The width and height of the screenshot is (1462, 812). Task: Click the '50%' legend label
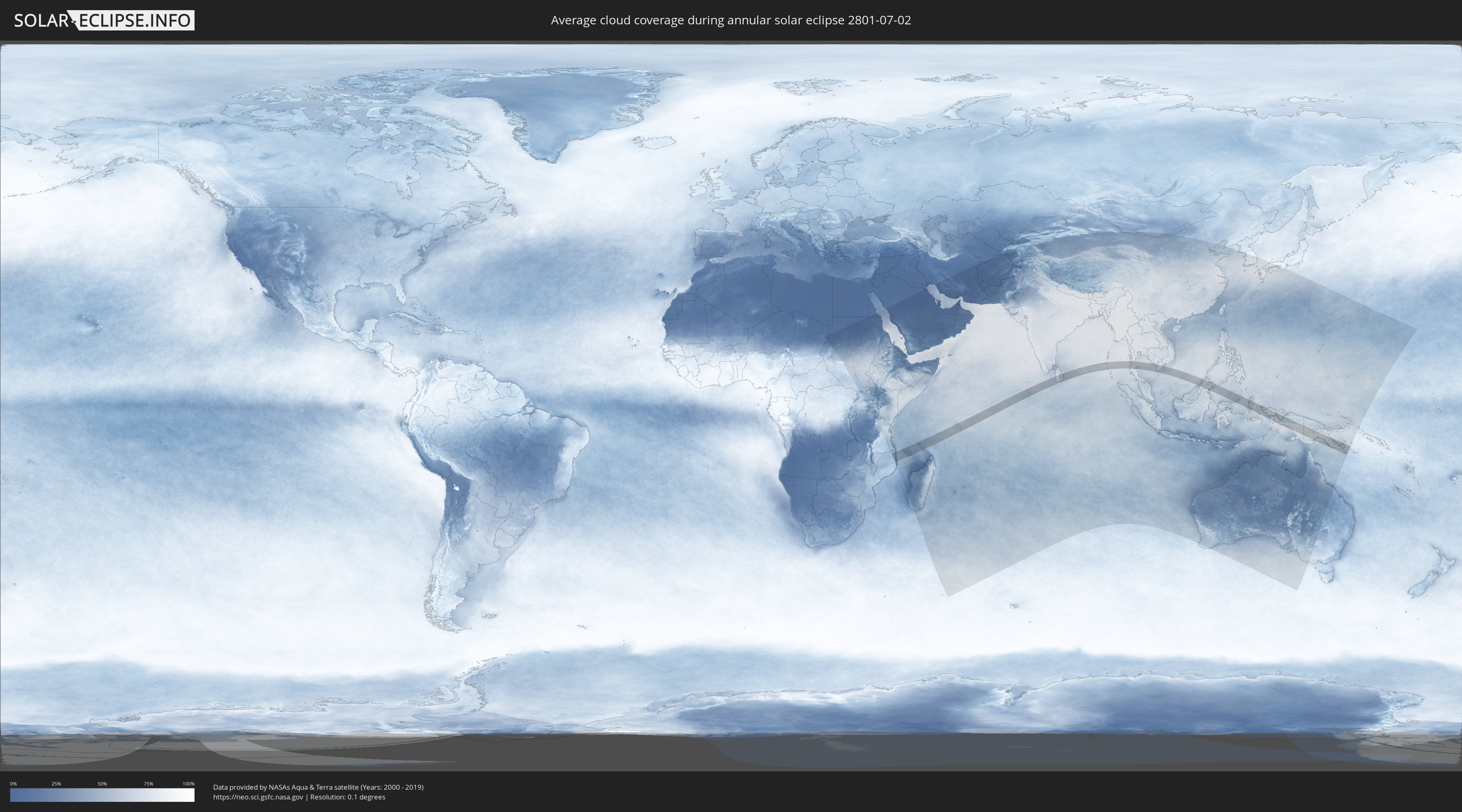[102, 784]
